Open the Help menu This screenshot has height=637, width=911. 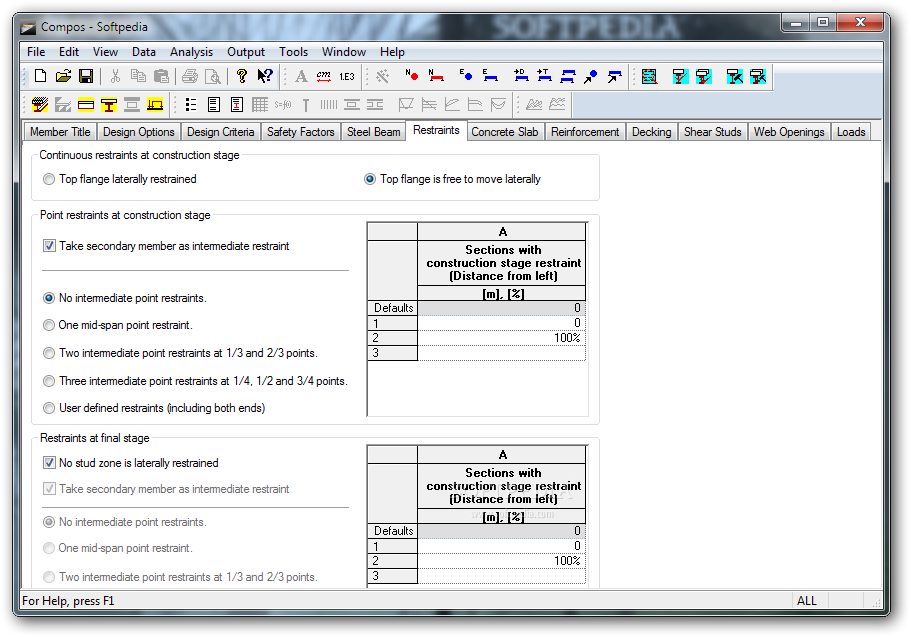click(x=392, y=52)
